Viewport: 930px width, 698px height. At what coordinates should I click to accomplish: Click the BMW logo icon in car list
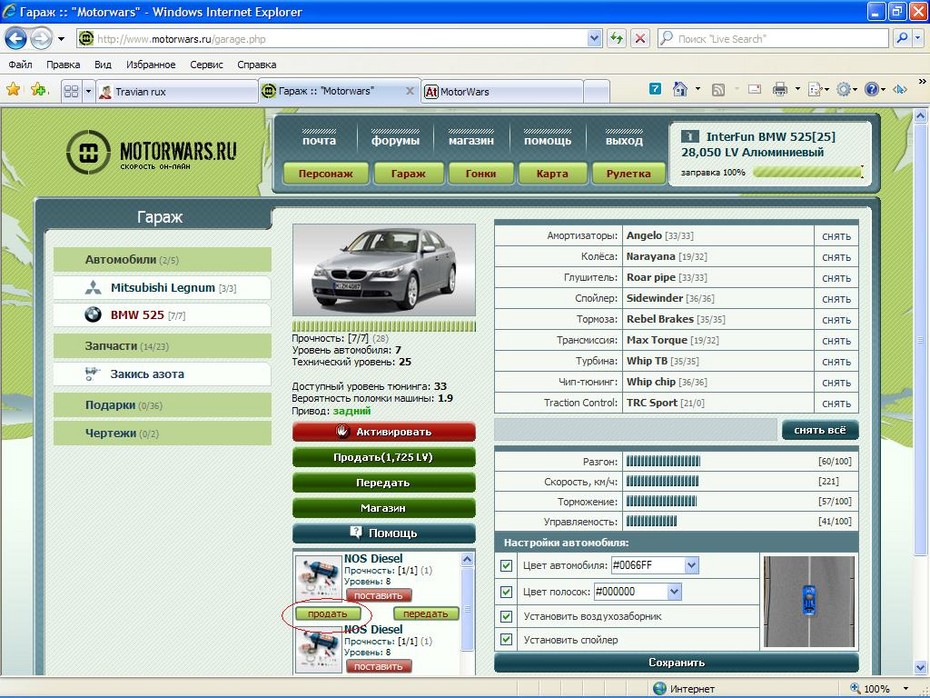[x=93, y=315]
